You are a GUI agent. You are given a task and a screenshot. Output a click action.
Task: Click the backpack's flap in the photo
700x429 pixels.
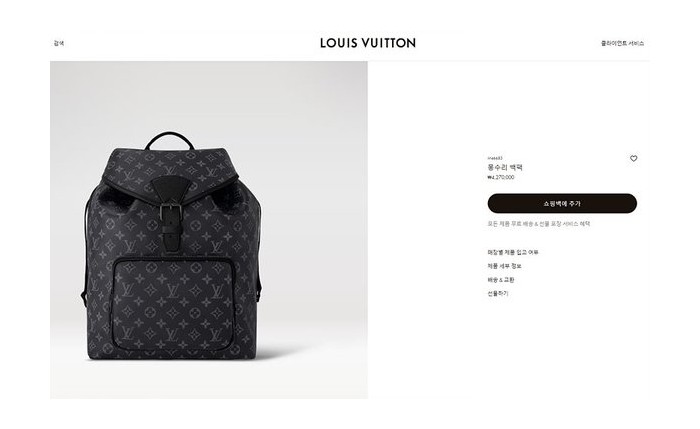[170, 172]
